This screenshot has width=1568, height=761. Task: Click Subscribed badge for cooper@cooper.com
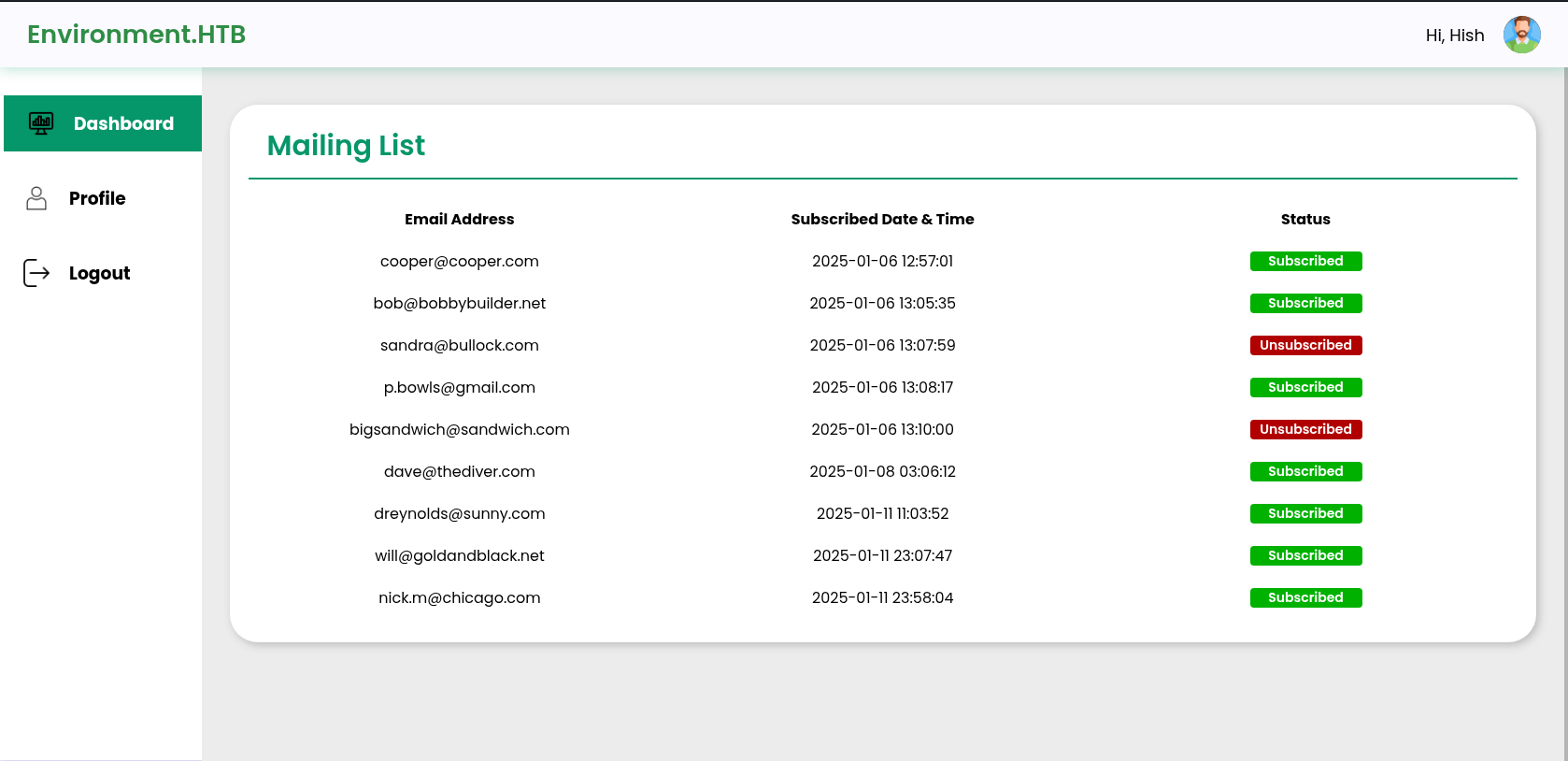[x=1305, y=261]
